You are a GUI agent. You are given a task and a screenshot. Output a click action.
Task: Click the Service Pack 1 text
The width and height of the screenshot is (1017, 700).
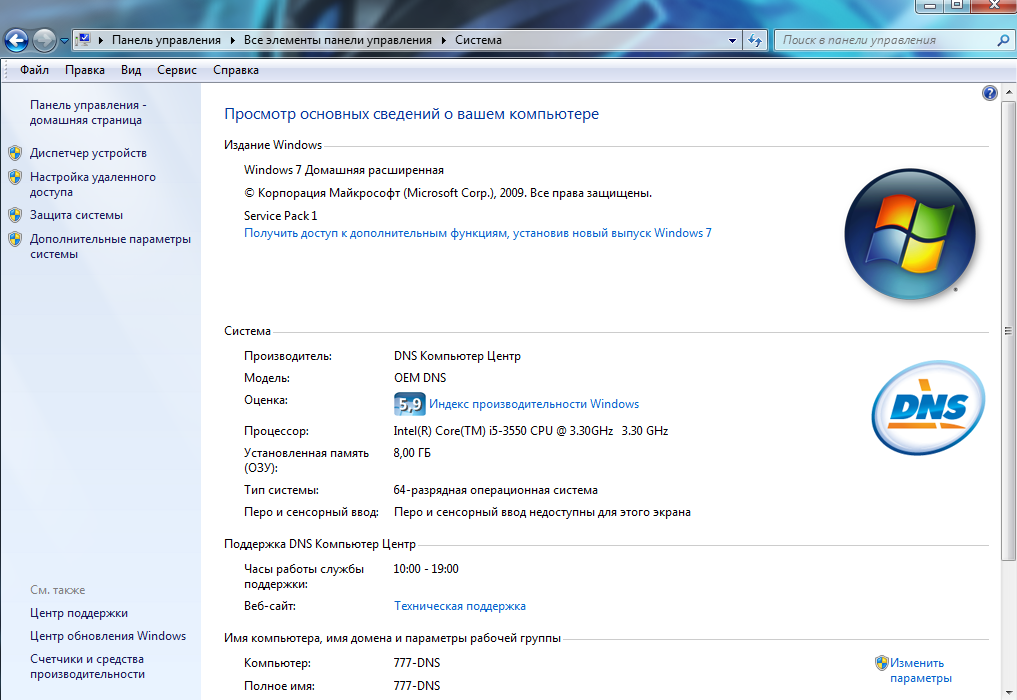pyautogui.click(x=280, y=215)
